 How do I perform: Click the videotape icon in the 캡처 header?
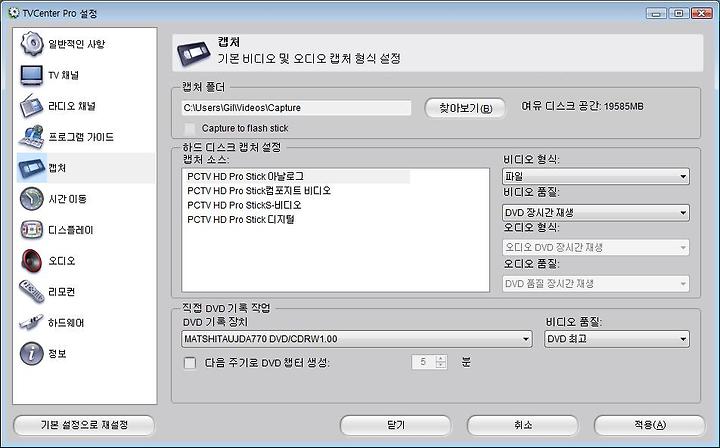coord(194,53)
